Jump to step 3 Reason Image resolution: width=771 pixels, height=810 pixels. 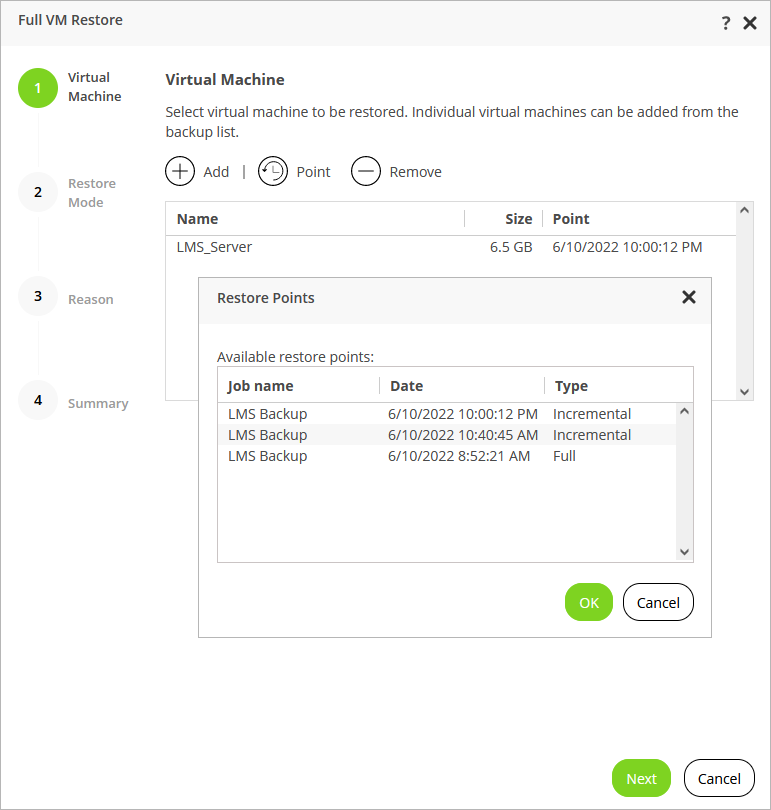click(38, 296)
